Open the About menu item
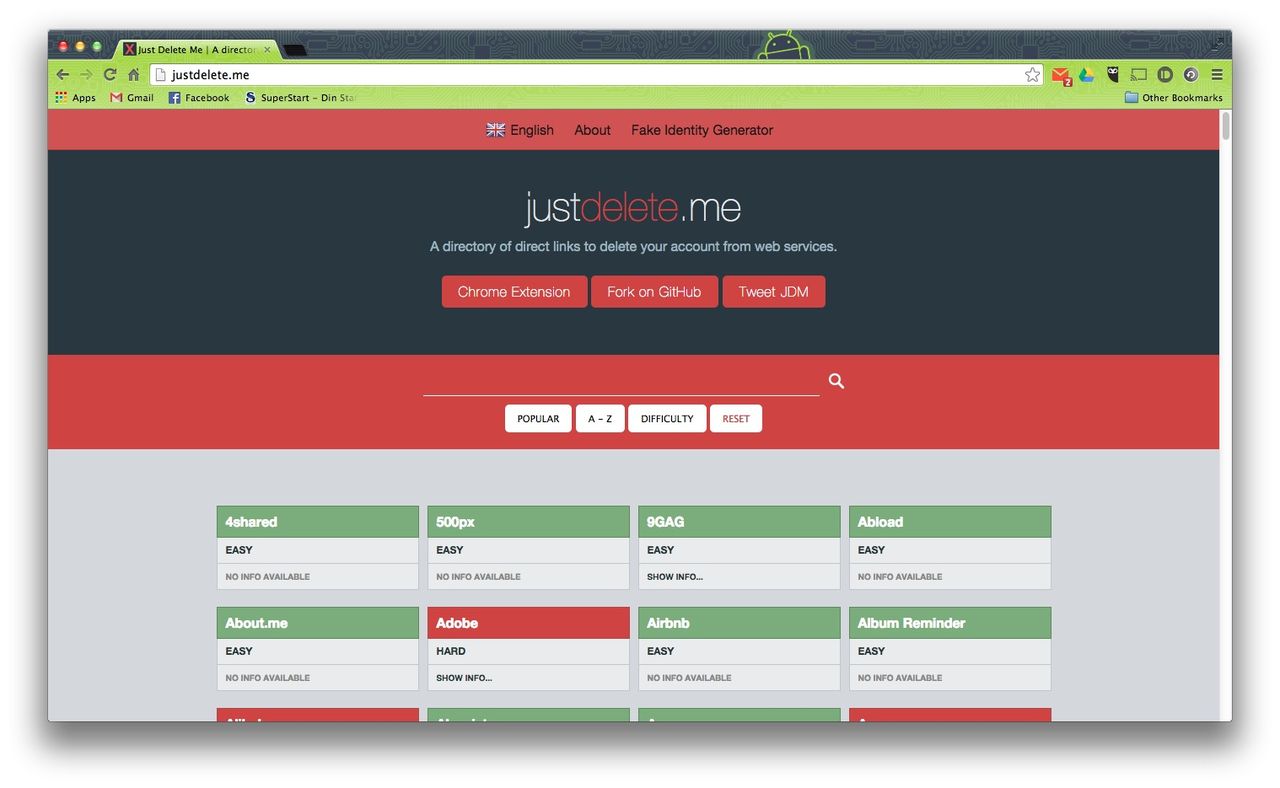 (x=592, y=130)
